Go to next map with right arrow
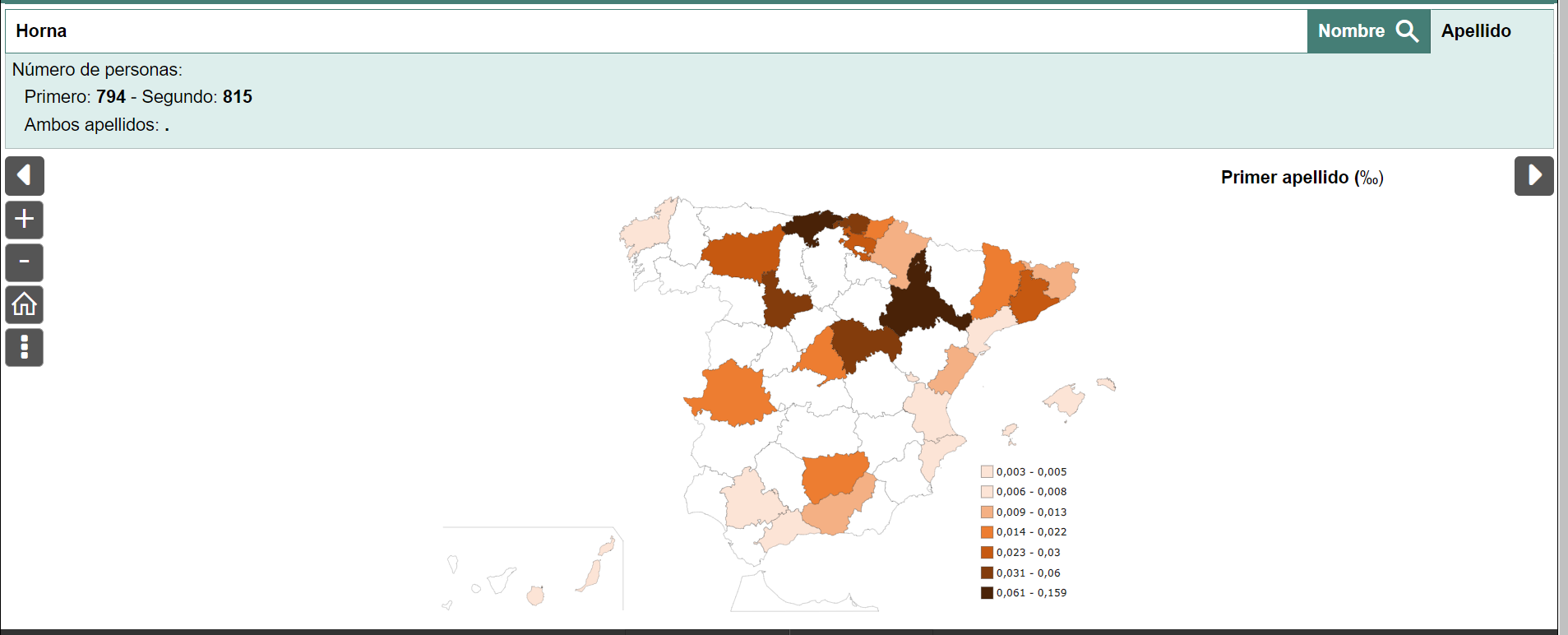1568x635 pixels. pos(1534,176)
